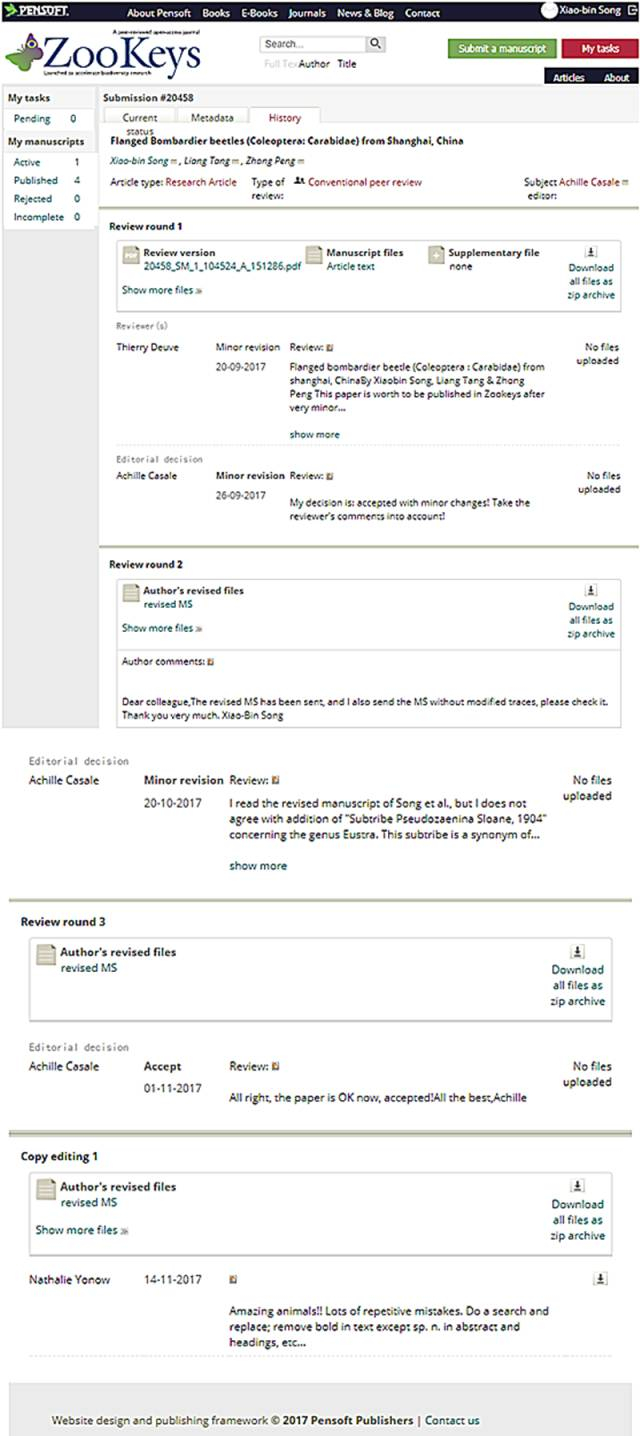Viewport: 640px width, 1436px height.
Task: Switch to the Metadata tab
Action: click(x=213, y=118)
